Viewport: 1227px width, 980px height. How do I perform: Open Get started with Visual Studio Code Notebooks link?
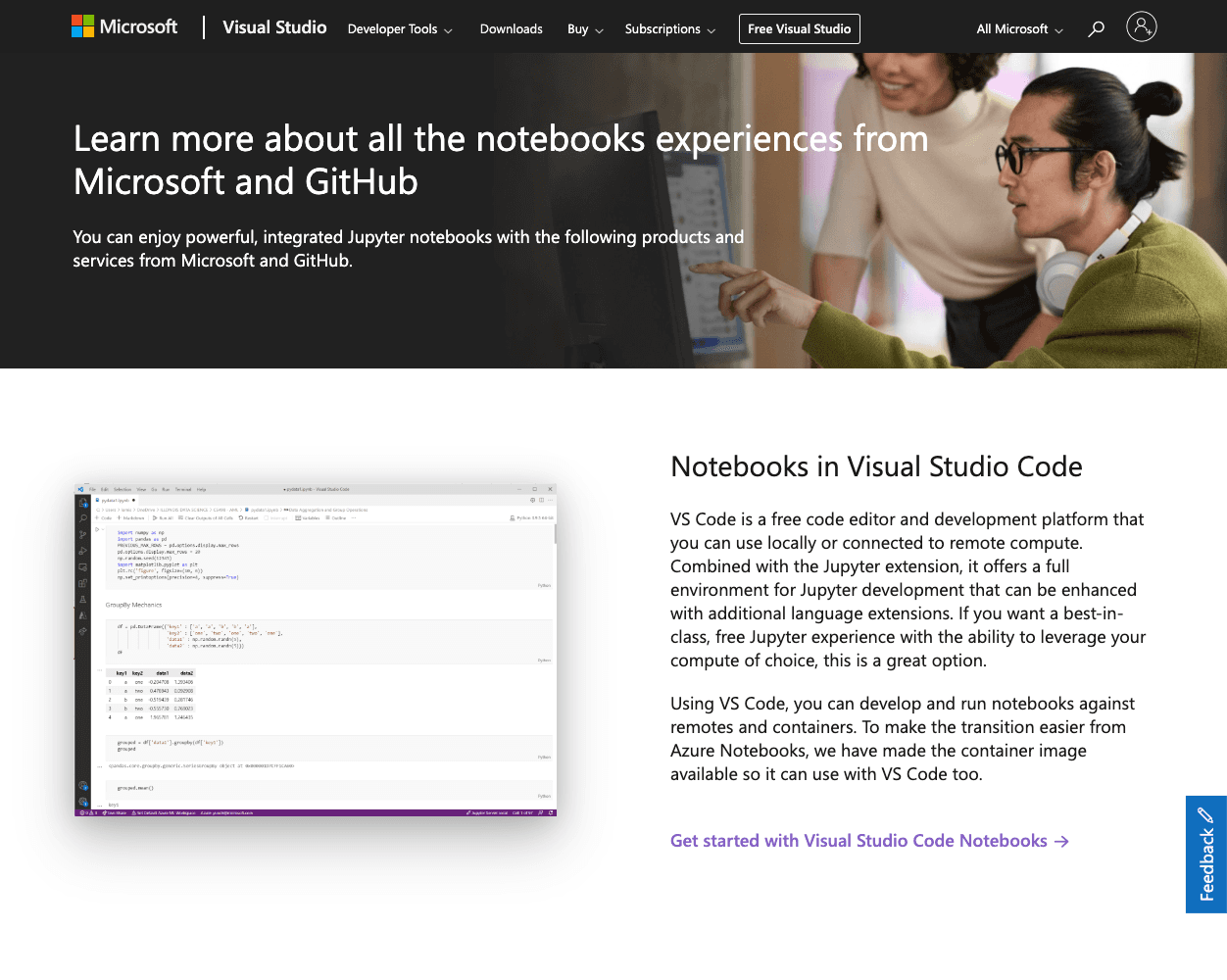(x=869, y=841)
